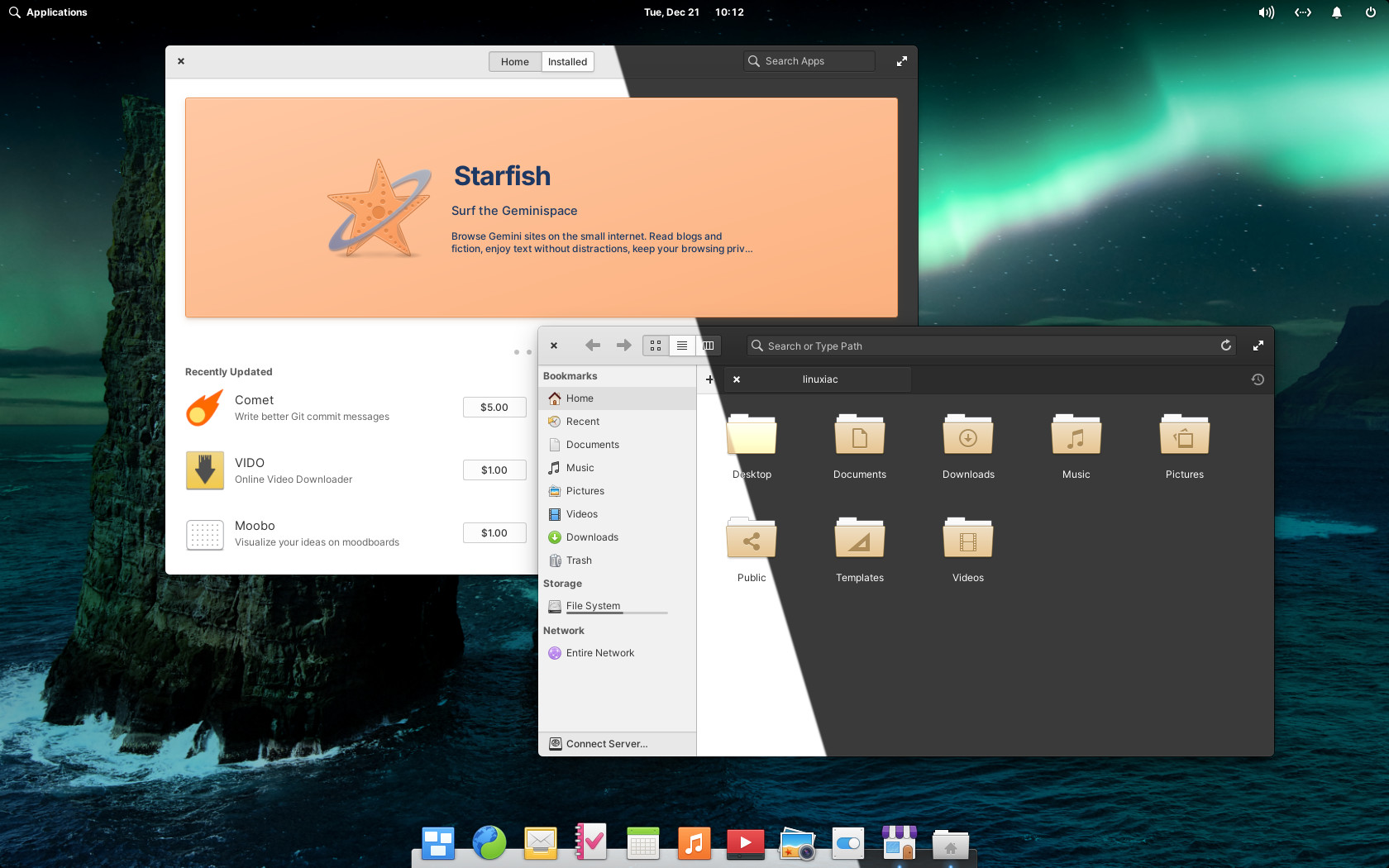Click the Search or Type Path field
The height and width of the screenshot is (868, 1389).
[x=991, y=346]
